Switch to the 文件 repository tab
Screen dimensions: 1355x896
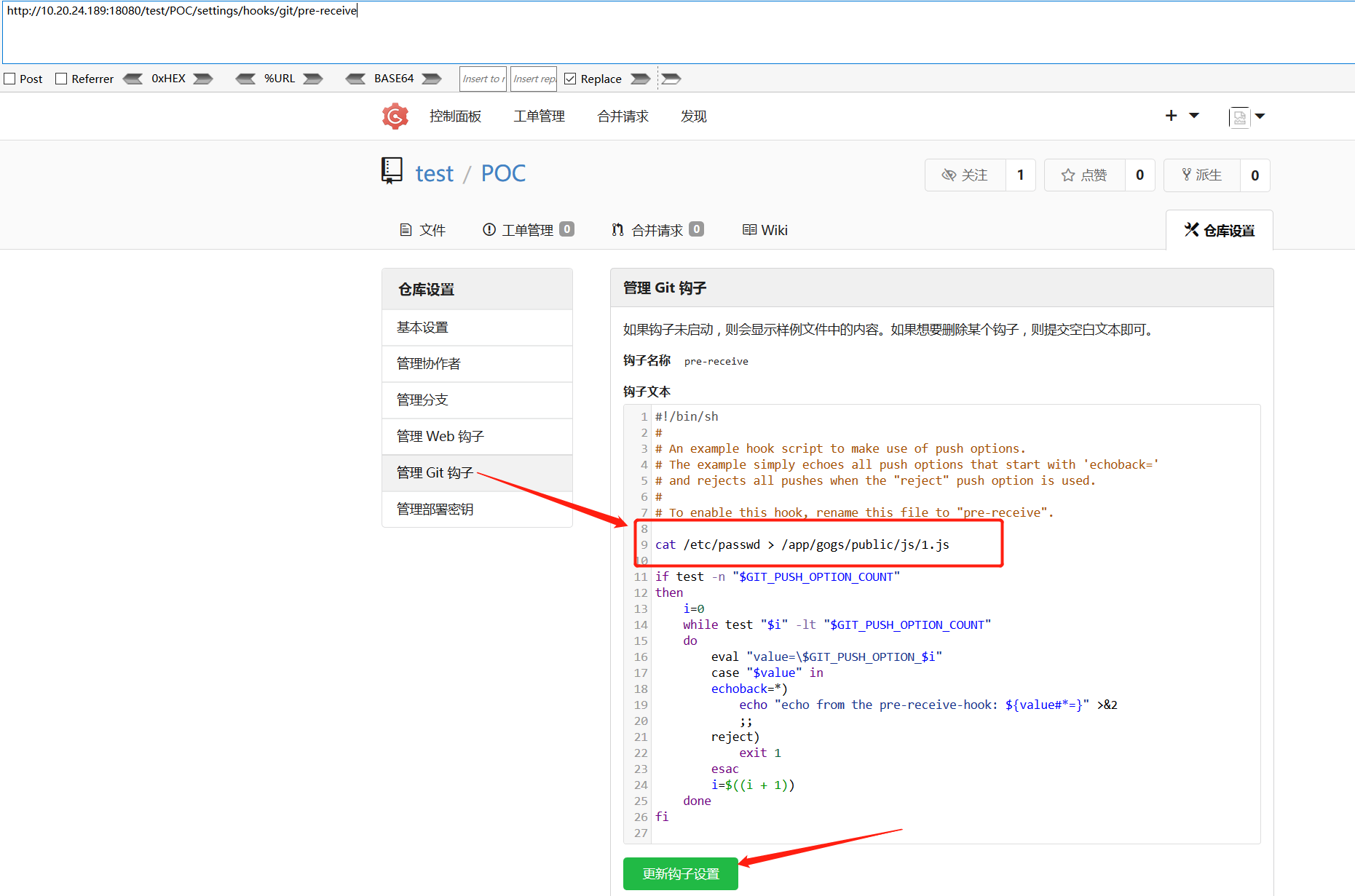423,231
